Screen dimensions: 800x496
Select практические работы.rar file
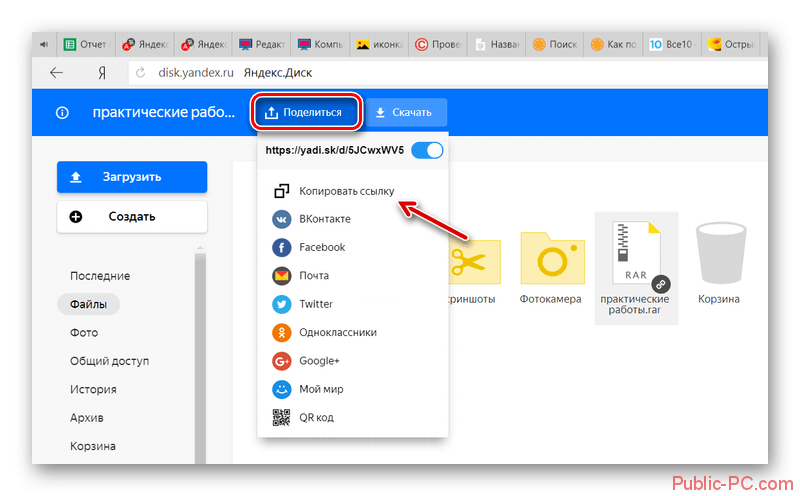pos(636,268)
